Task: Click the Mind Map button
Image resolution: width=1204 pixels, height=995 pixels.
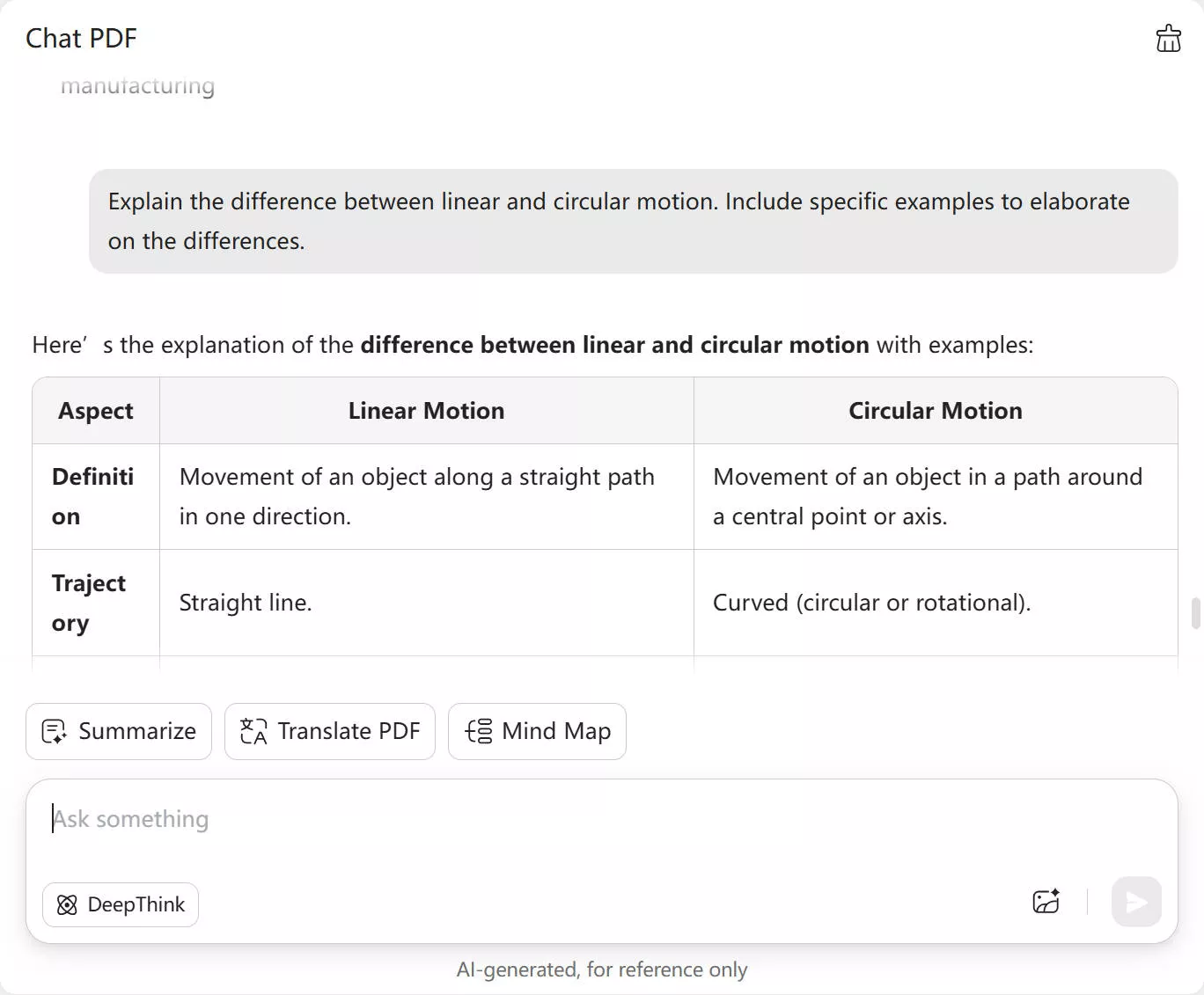Action: tap(537, 731)
